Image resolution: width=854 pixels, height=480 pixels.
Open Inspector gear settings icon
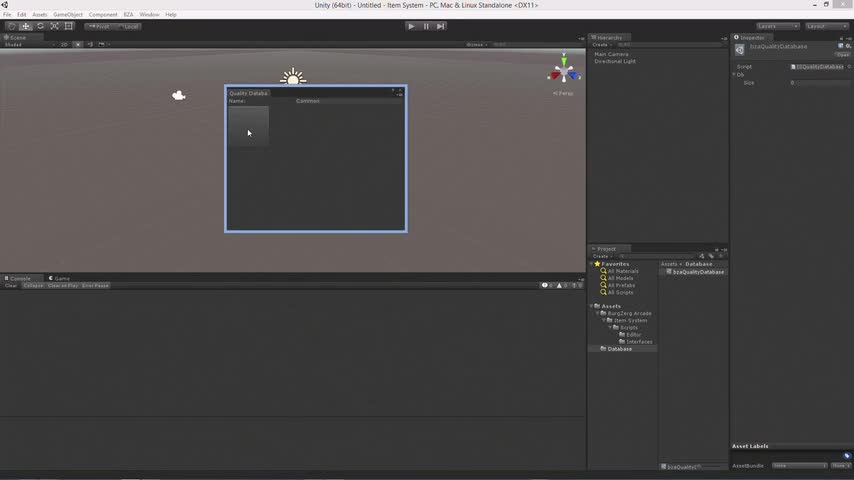848,46
